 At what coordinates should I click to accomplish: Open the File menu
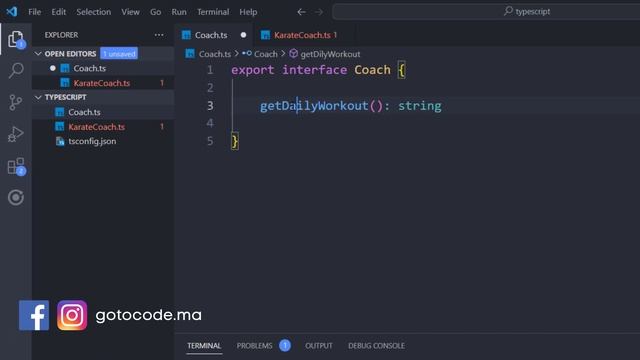(35, 12)
